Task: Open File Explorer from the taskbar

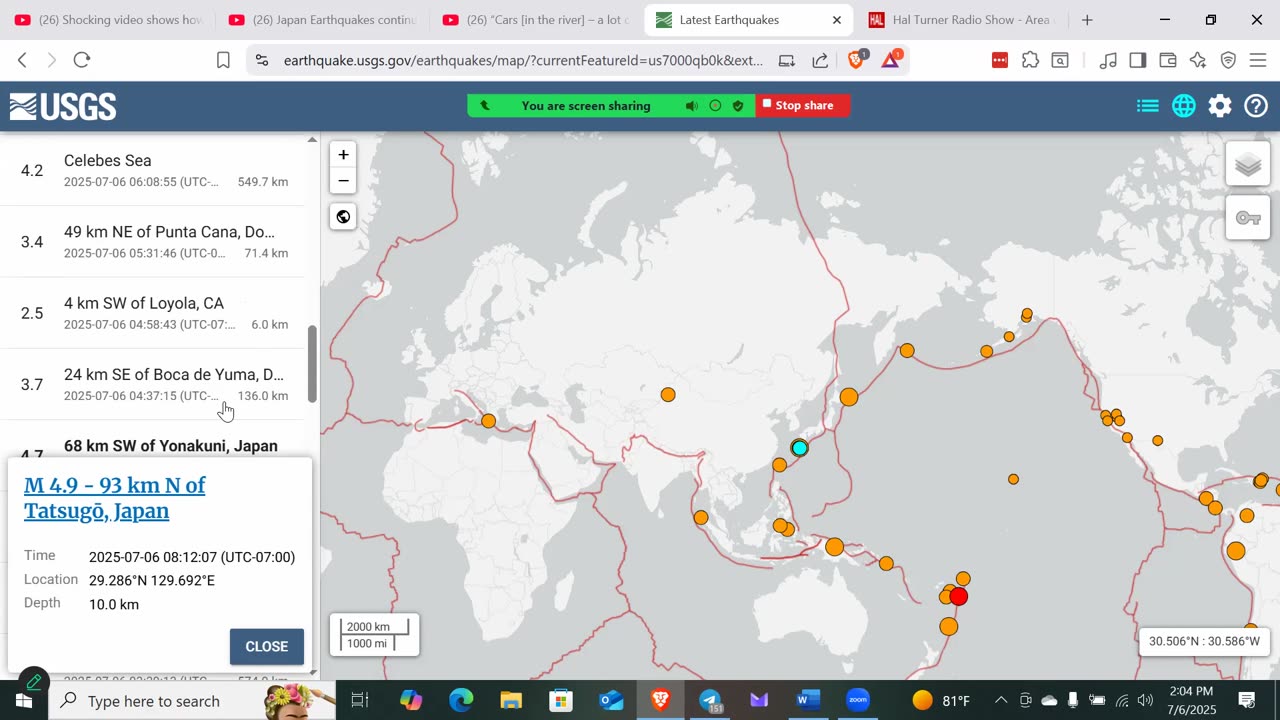Action: [x=511, y=701]
